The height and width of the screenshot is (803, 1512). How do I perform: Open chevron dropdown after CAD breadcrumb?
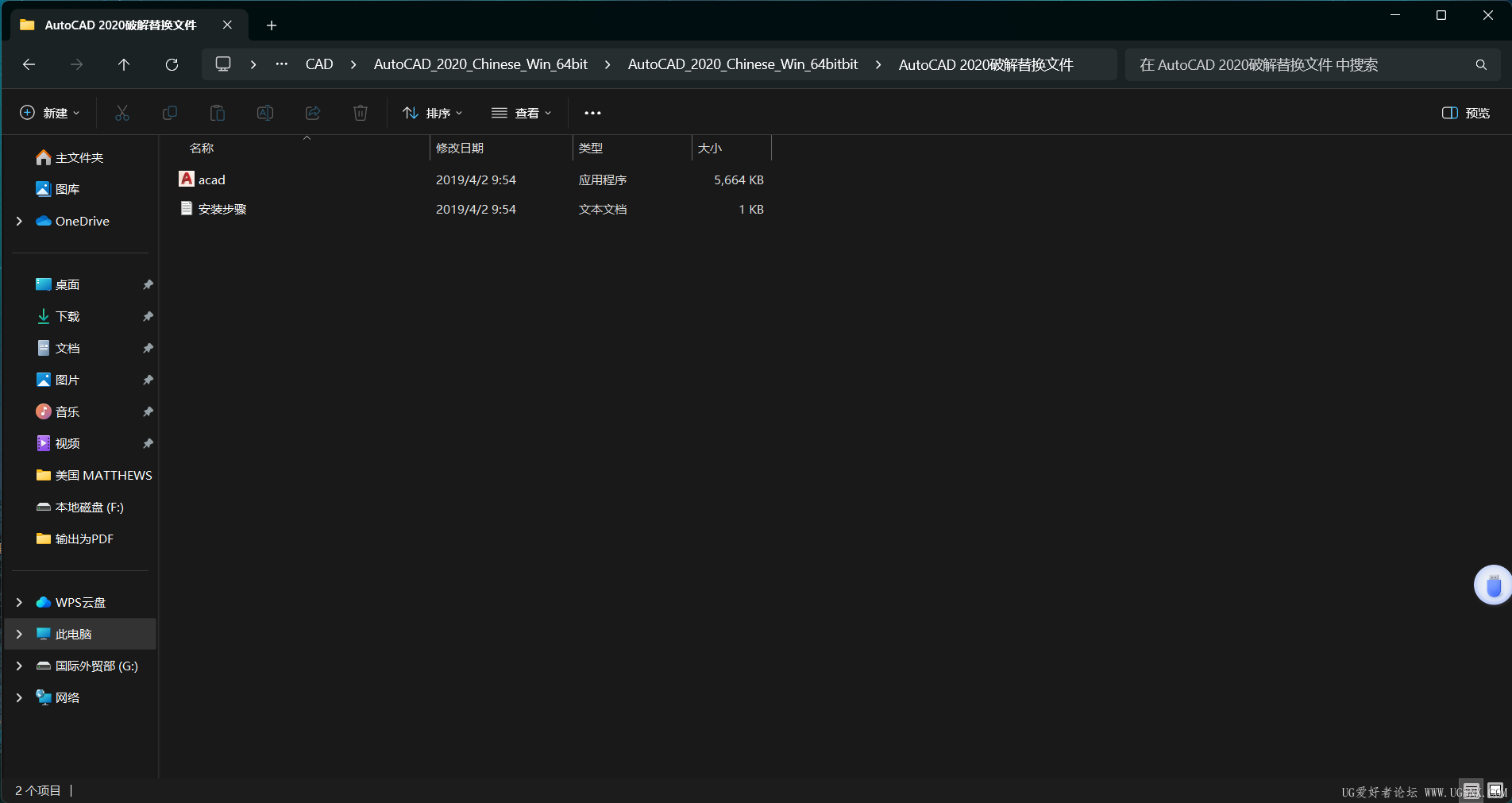353,64
